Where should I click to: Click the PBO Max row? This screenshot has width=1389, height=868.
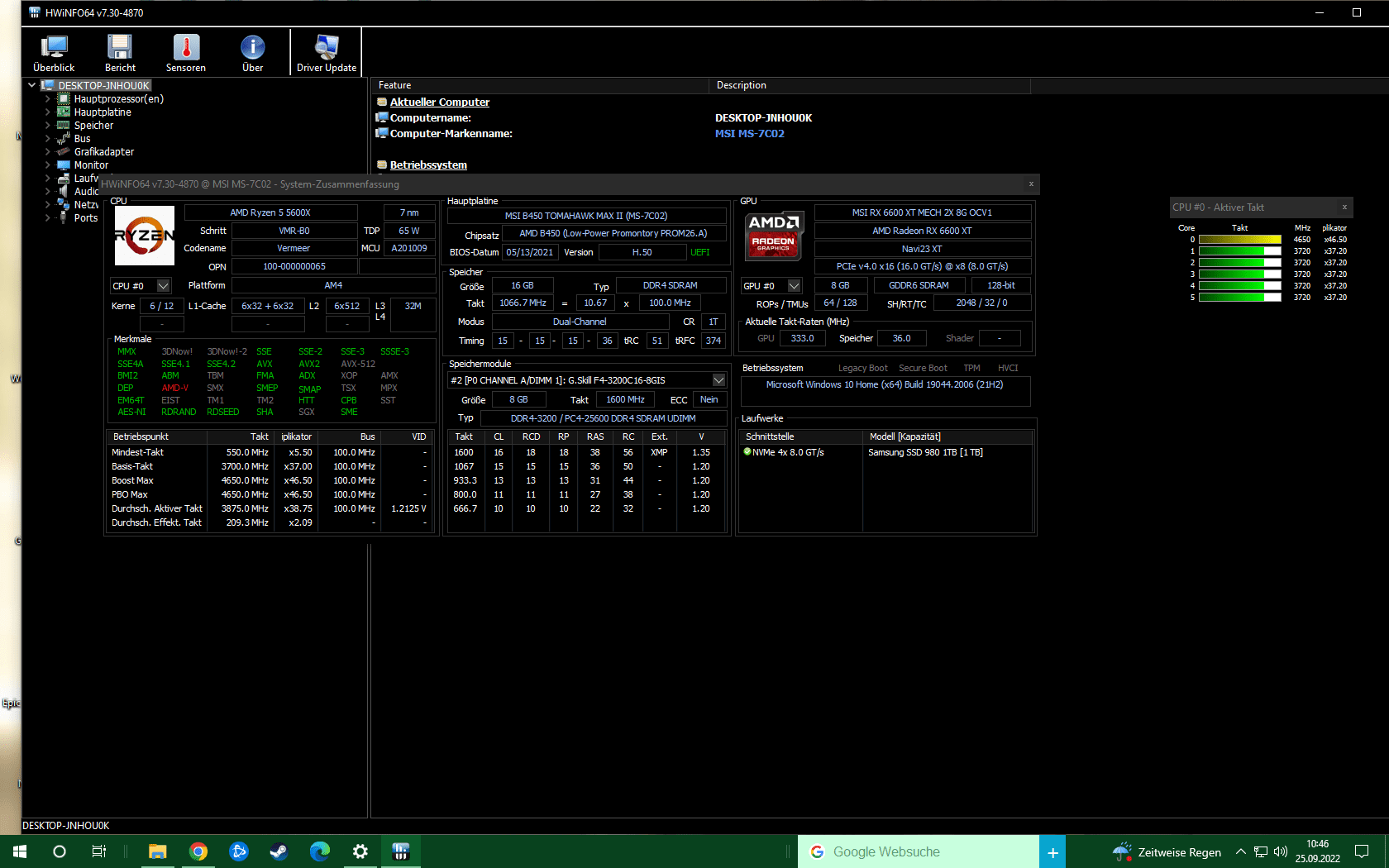(270, 495)
